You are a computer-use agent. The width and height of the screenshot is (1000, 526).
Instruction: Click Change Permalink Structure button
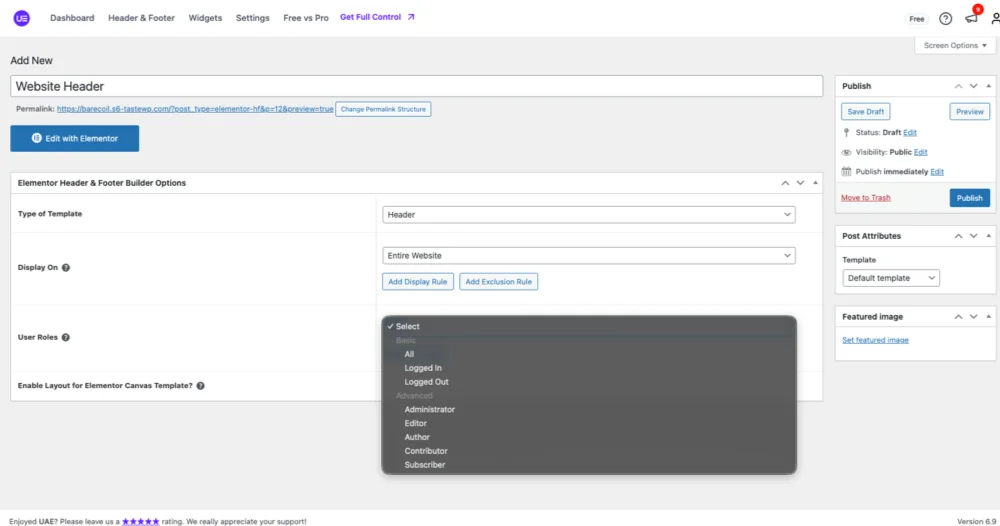tap(383, 110)
